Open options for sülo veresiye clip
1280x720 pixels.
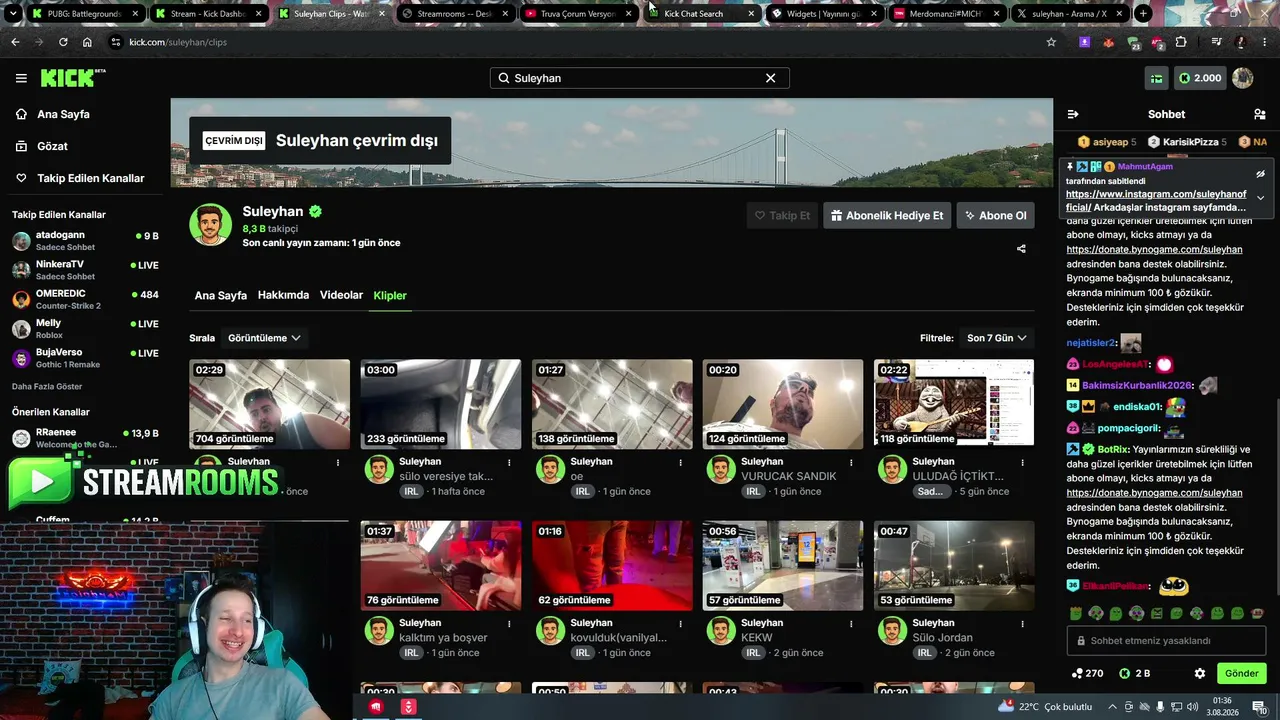(x=509, y=462)
